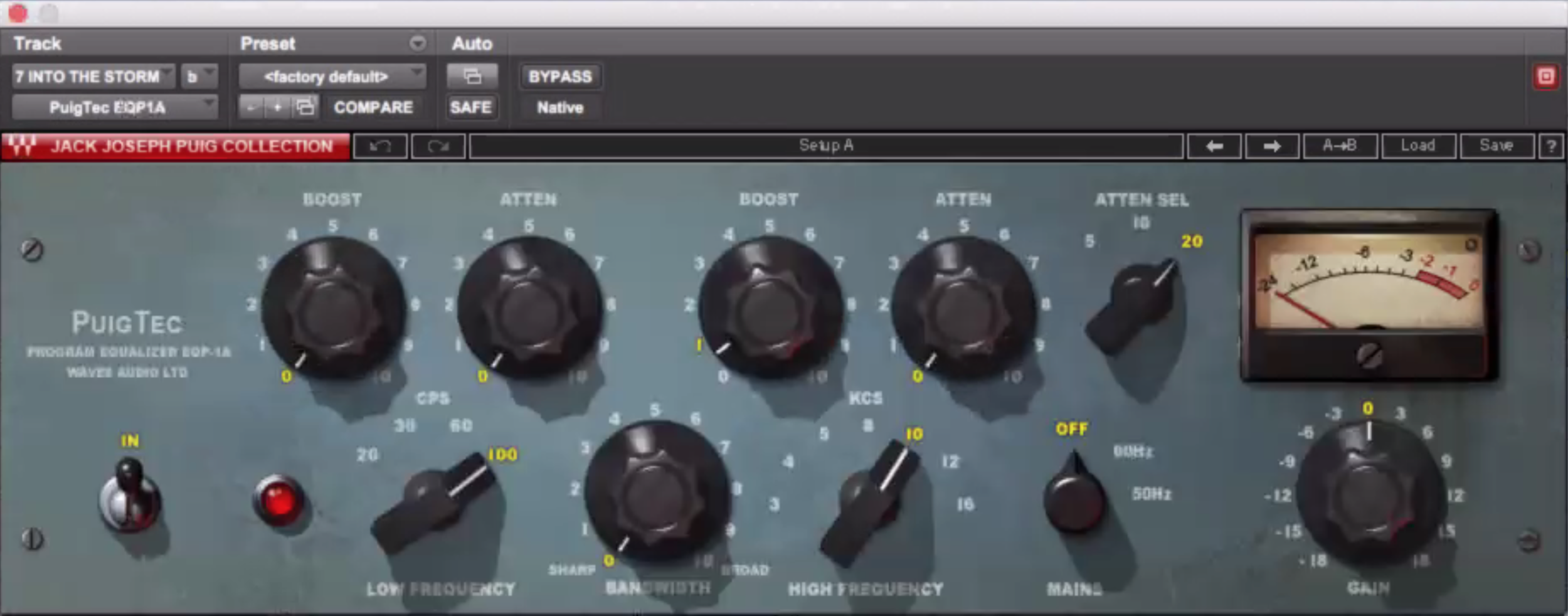The height and width of the screenshot is (616, 1568).
Task: Select 5 KCS high frequency value
Action: pos(824,433)
